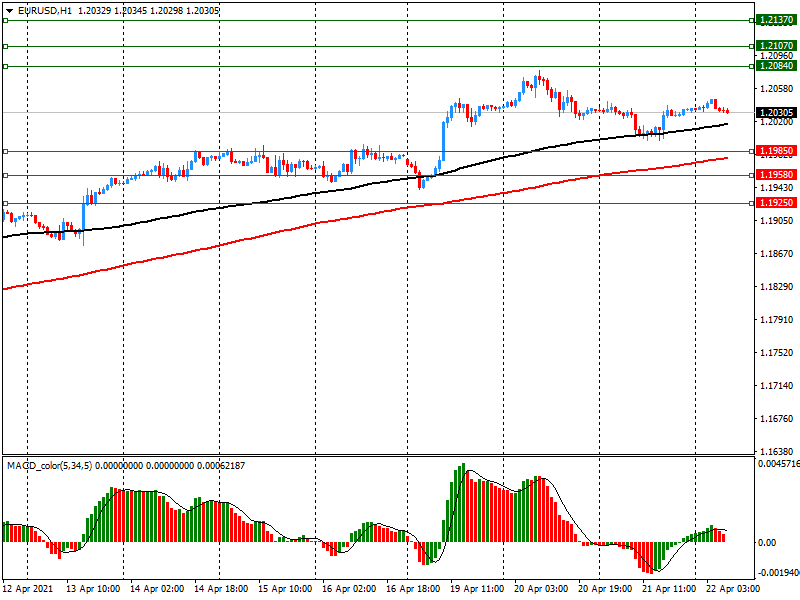Click the MACD scale 0.00 value
Screen dimensions: 800x600
(x=767, y=543)
